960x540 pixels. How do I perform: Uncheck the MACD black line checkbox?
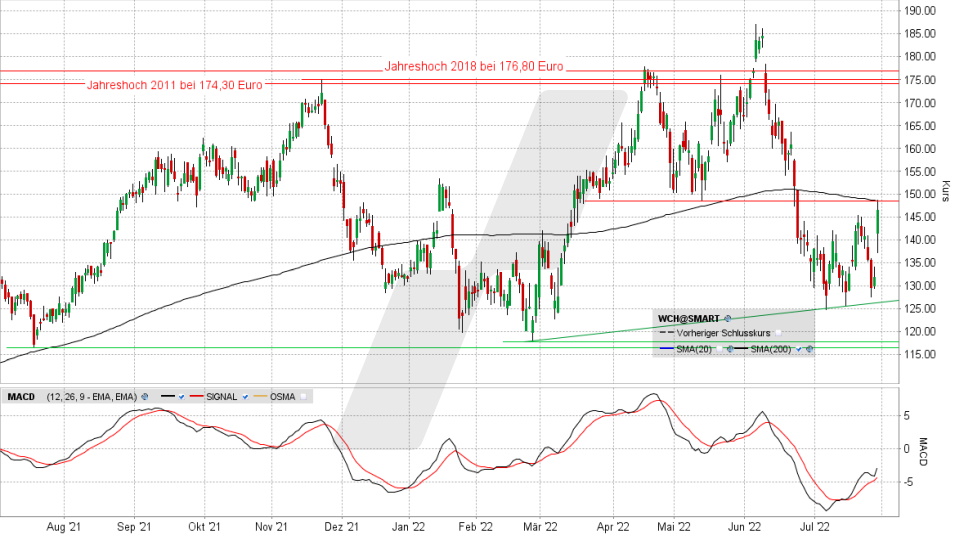(181, 397)
